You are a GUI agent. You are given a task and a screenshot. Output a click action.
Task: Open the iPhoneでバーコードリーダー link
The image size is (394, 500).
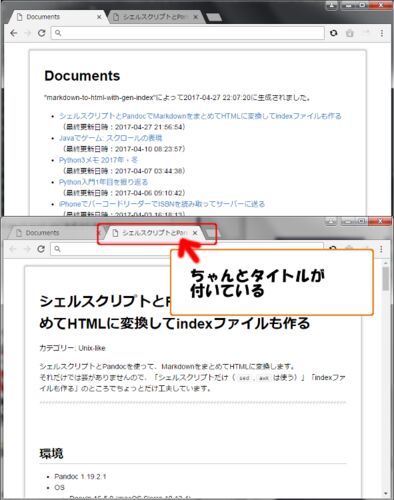pos(162,204)
